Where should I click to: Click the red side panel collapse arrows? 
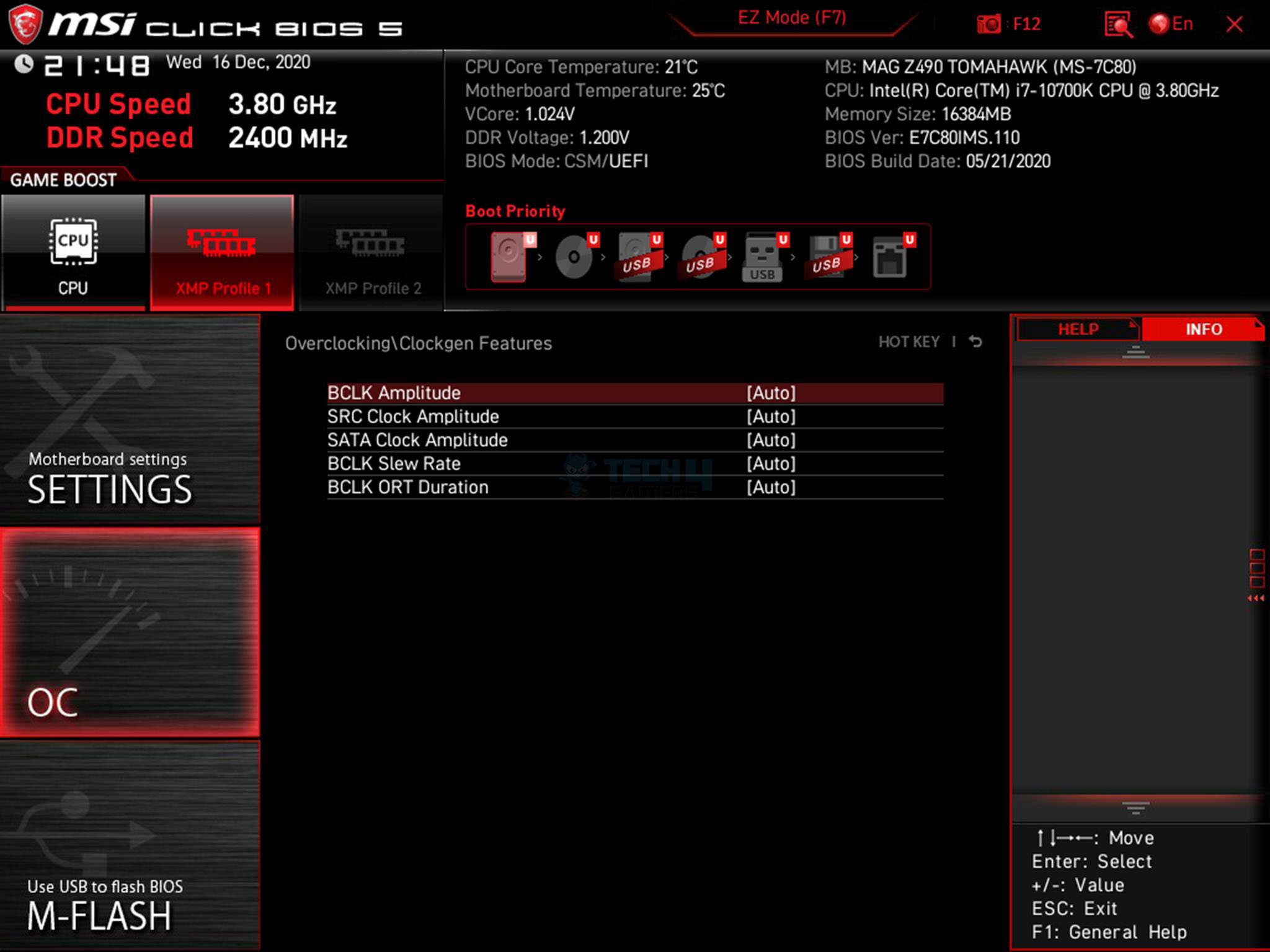coord(1256,598)
